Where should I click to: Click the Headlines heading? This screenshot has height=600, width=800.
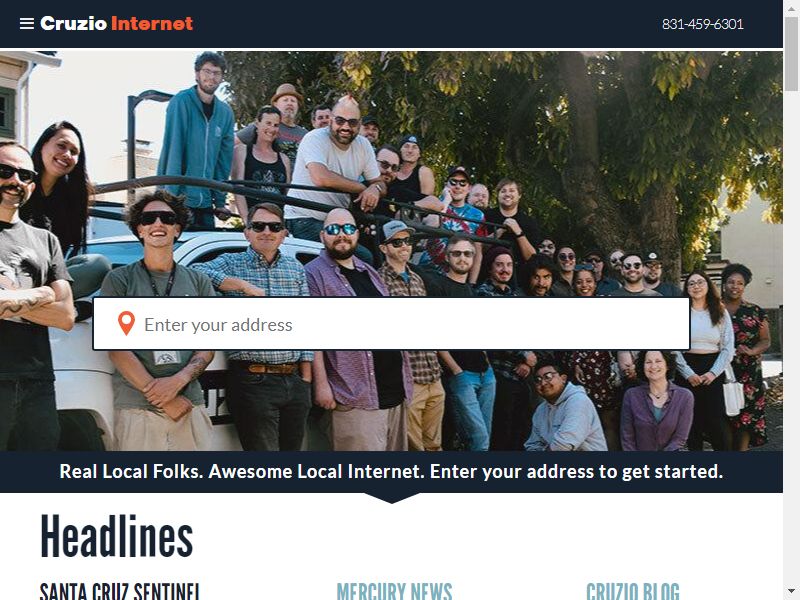[x=116, y=536]
